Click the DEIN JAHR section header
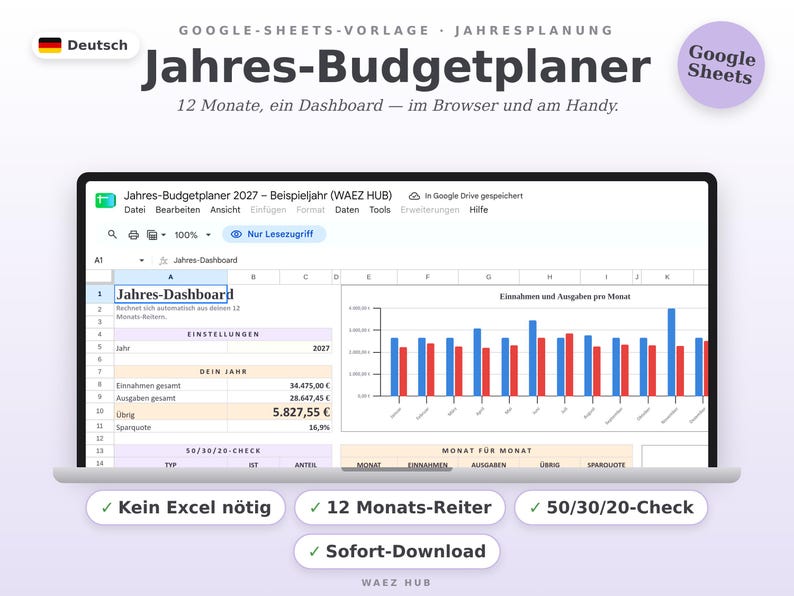This screenshot has width=794, height=596. (223, 372)
